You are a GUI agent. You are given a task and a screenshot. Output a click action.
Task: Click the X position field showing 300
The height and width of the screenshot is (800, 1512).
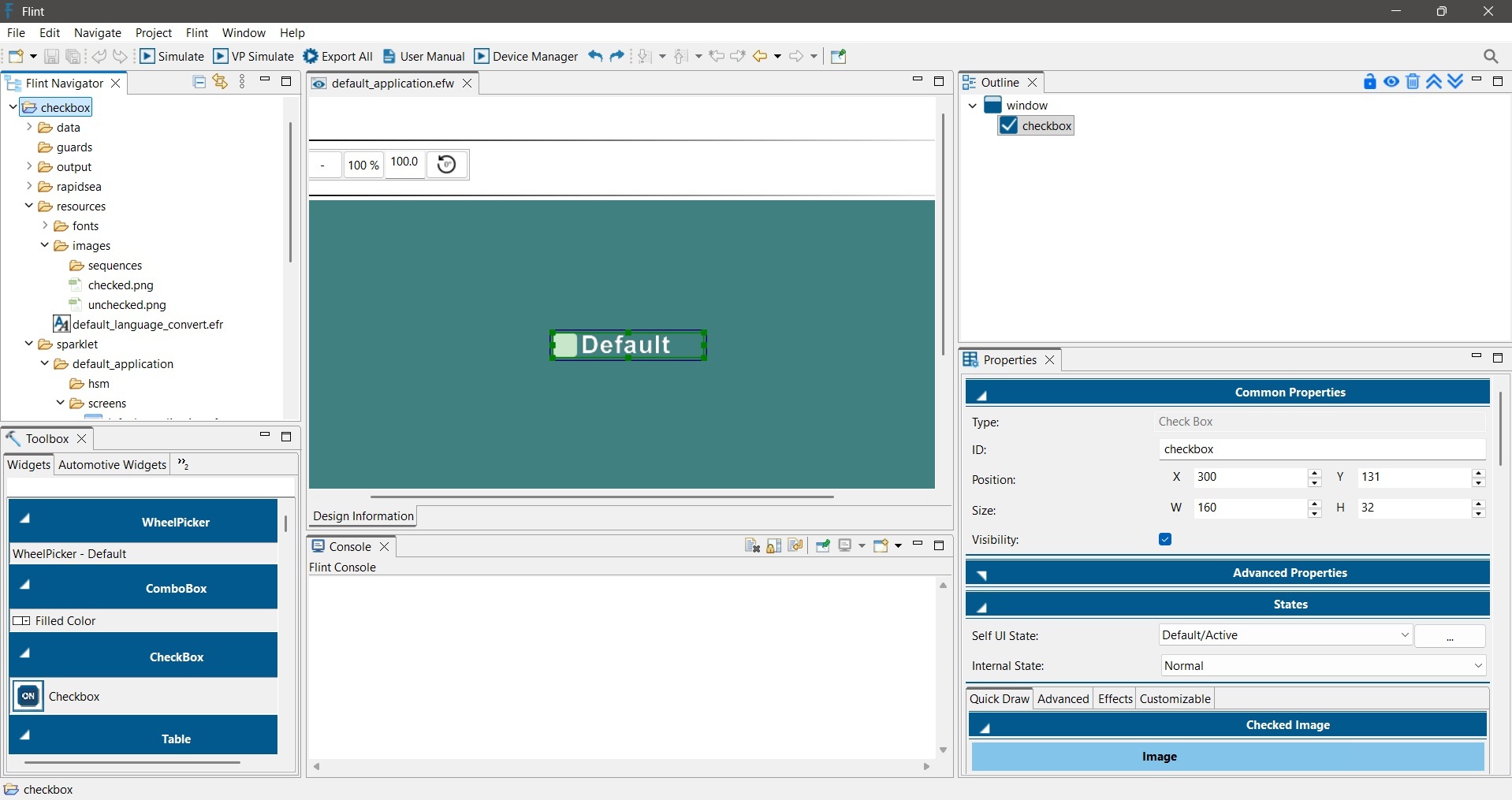point(1249,477)
